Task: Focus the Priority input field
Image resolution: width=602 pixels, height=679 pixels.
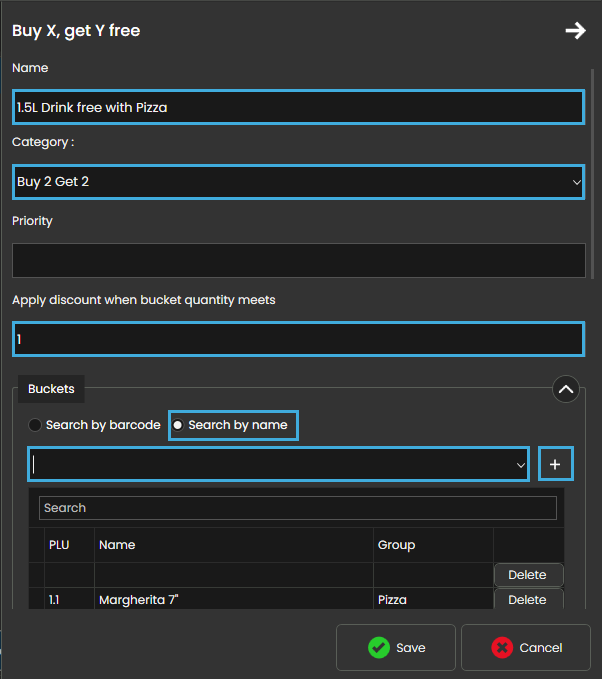Action: pos(298,260)
